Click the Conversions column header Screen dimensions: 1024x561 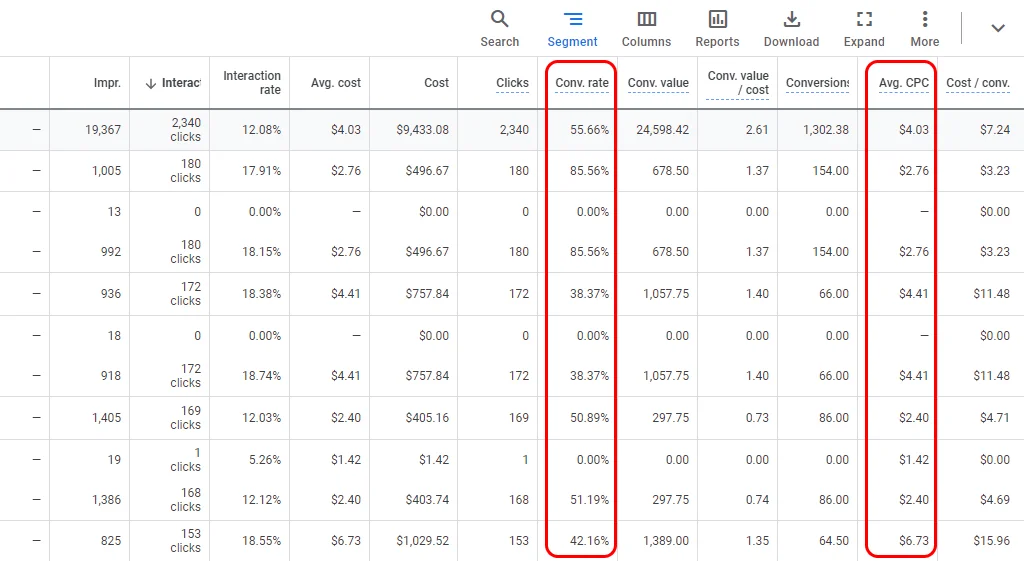(x=817, y=83)
